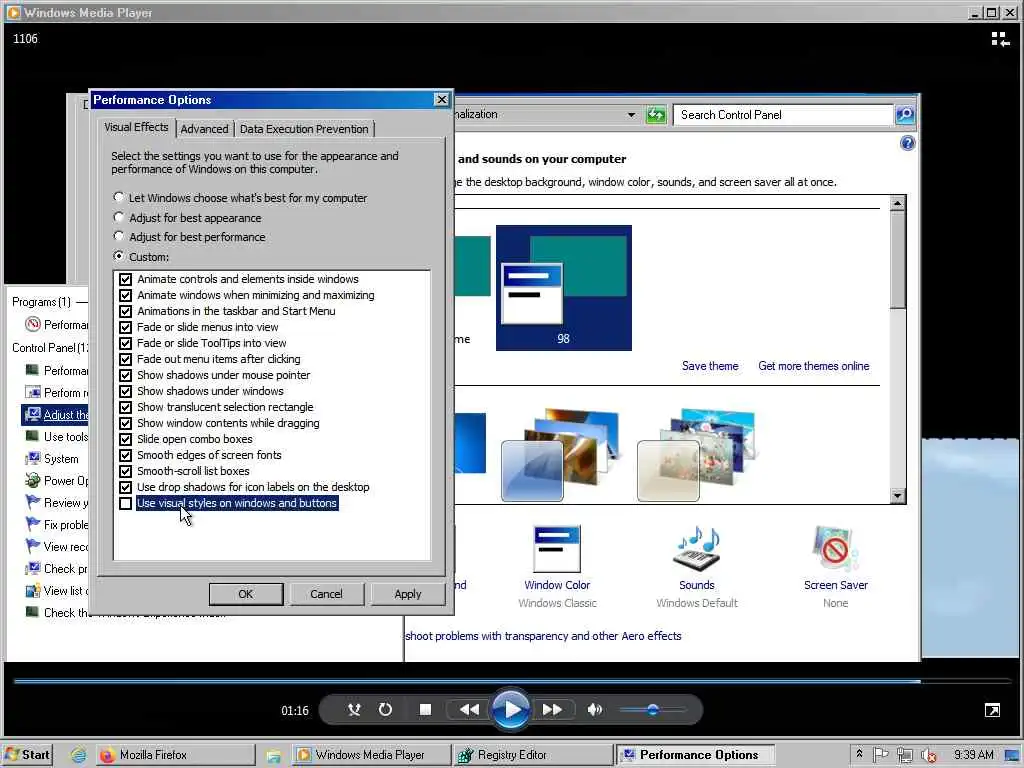The image size is (1024, 768).
Task: Select the Visual Effects tab
Action: [x=136, y=127]
